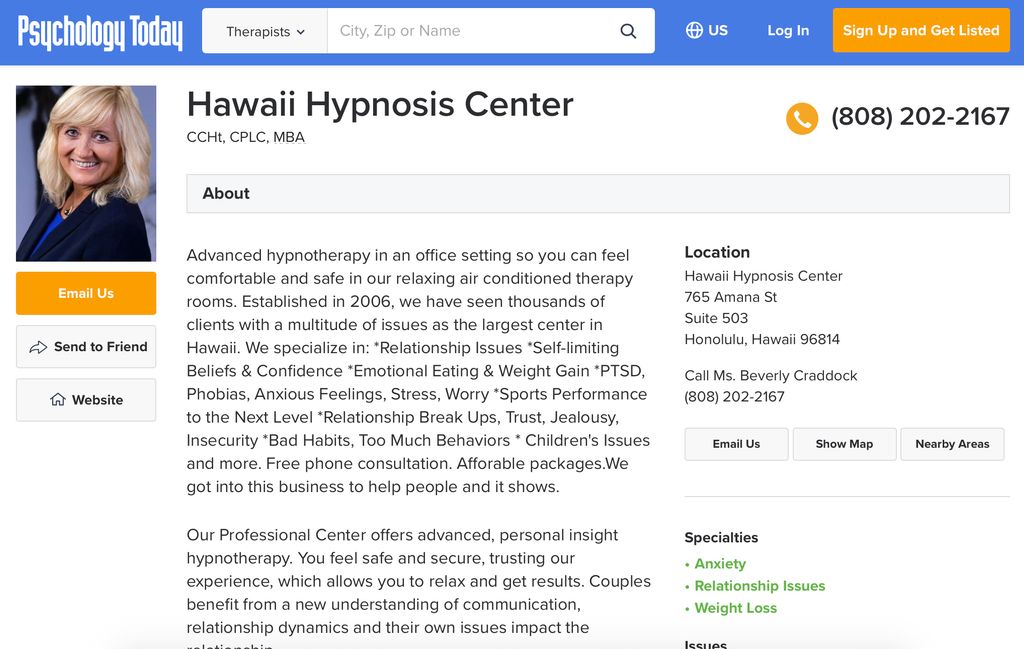Click the Nearby Areas button
1024x649 pixels.
point(952,444)
